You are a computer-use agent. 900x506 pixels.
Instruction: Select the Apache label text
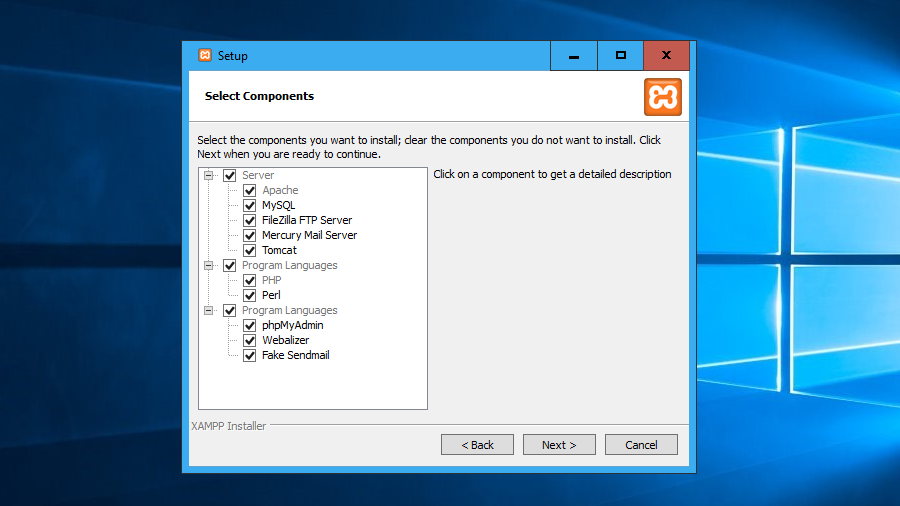(280, 190)
